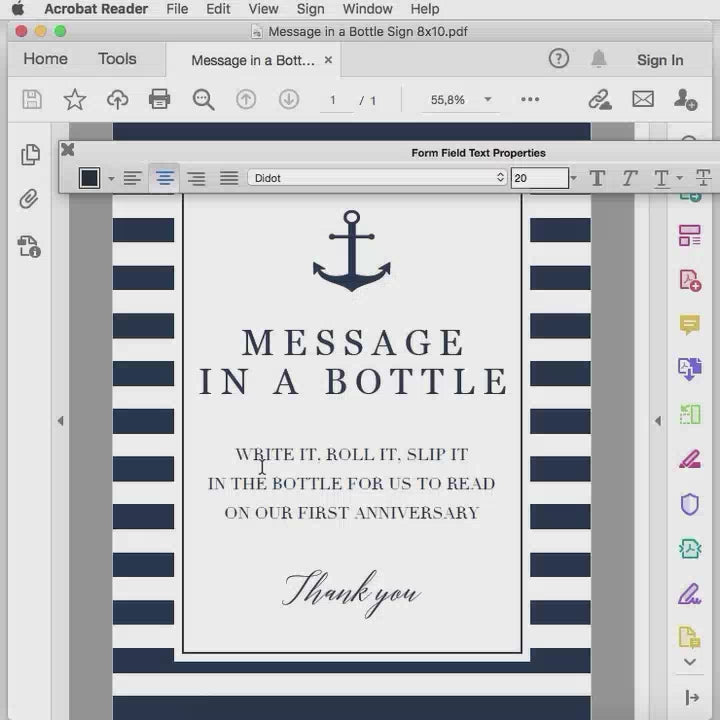Bookmark the file with star icon
Viewport: 720px width, 720px height.
coord(75,99)
